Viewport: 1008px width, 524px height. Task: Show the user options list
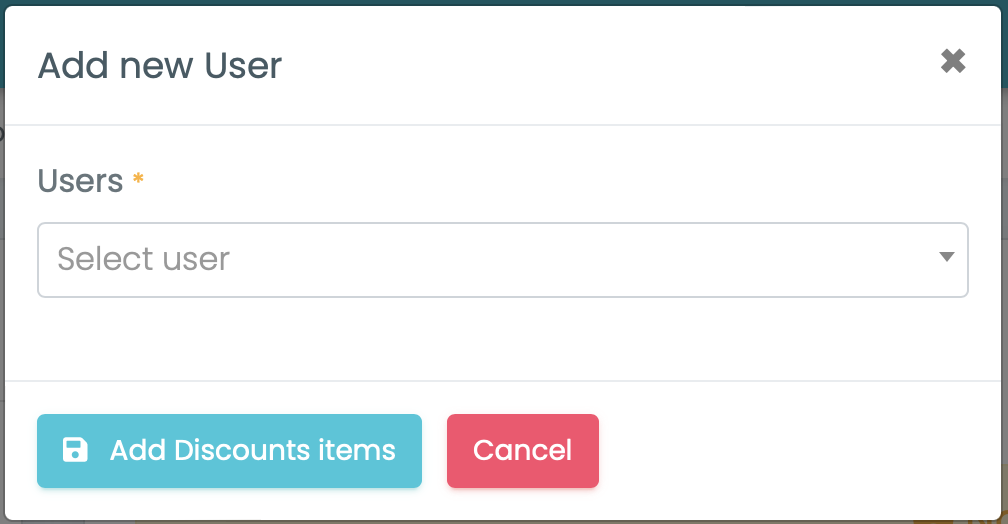click(x=502, y=260)
